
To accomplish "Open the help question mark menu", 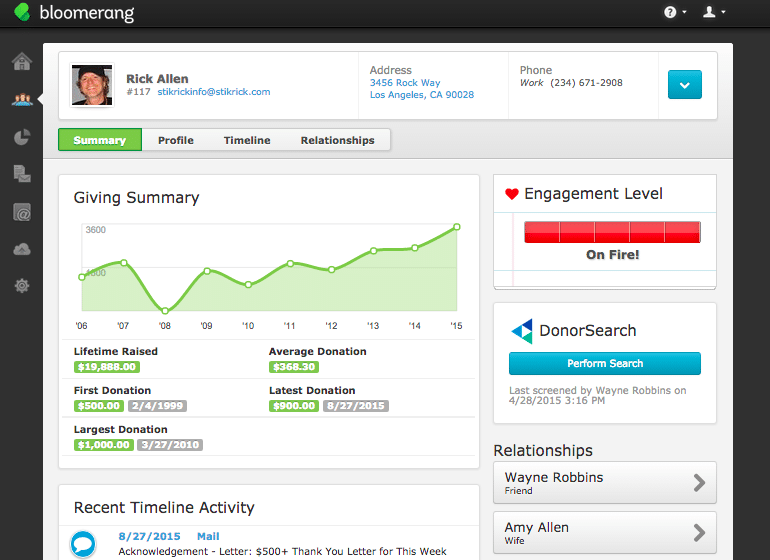I will 675,13.
